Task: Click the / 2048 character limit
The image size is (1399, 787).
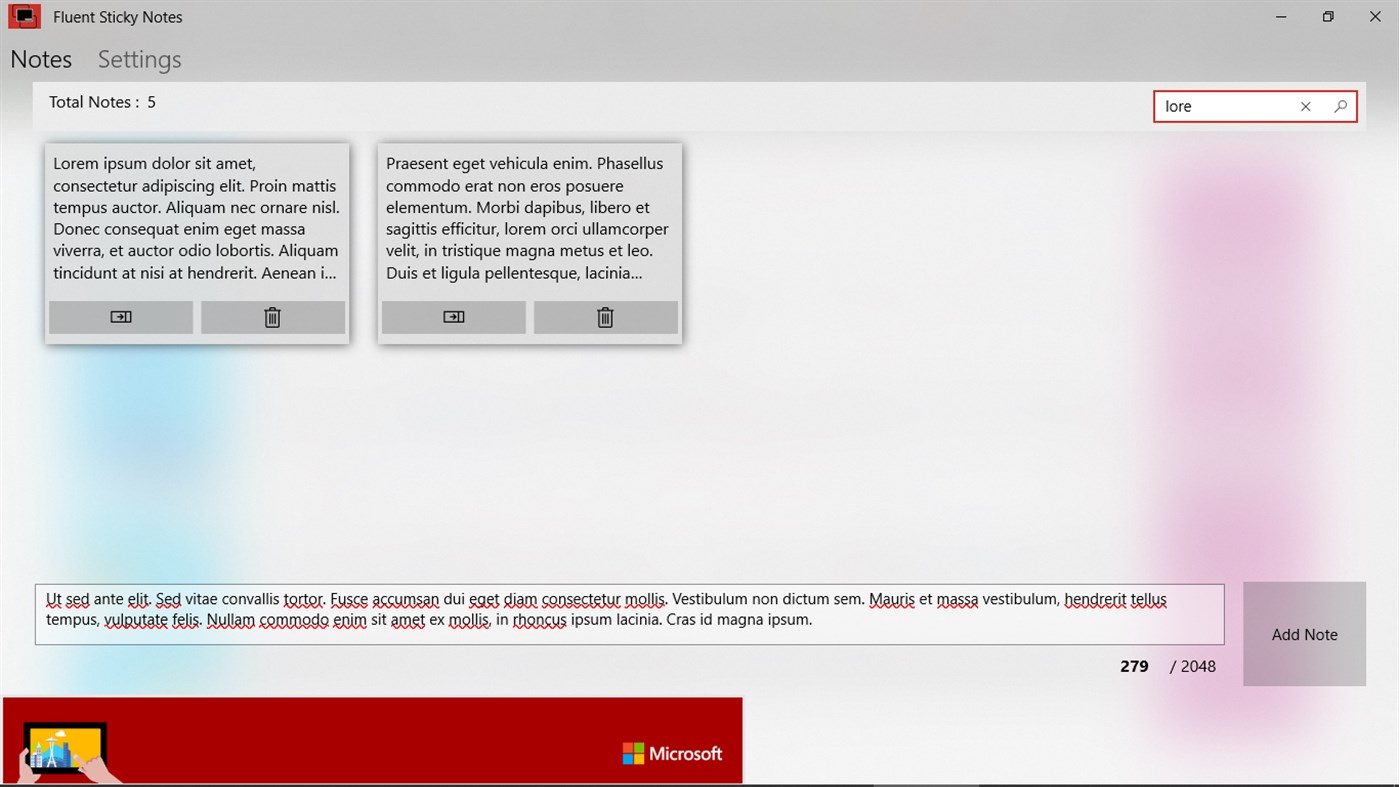Action: (1193, 666)
